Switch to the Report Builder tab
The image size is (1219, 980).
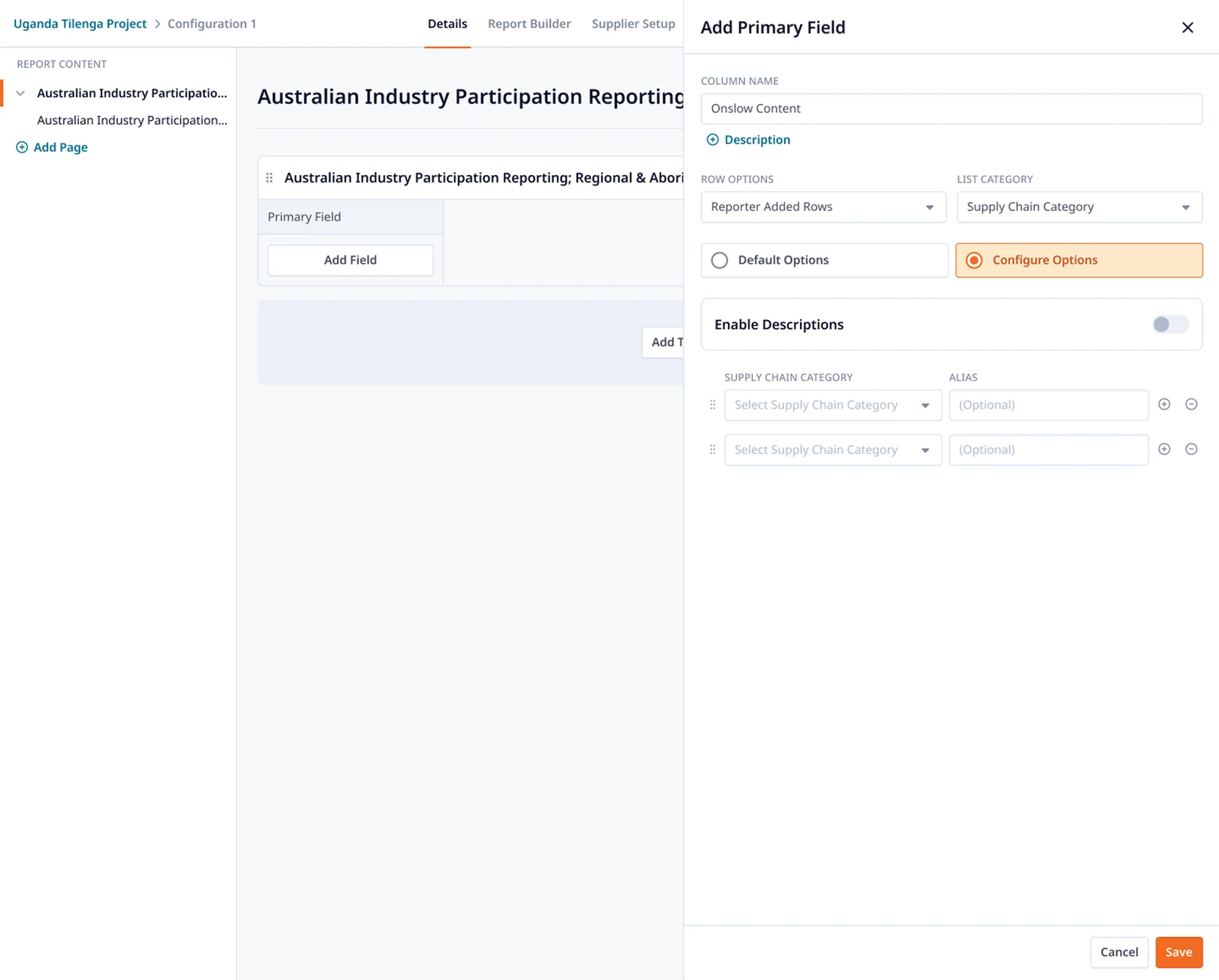(529, 23)
